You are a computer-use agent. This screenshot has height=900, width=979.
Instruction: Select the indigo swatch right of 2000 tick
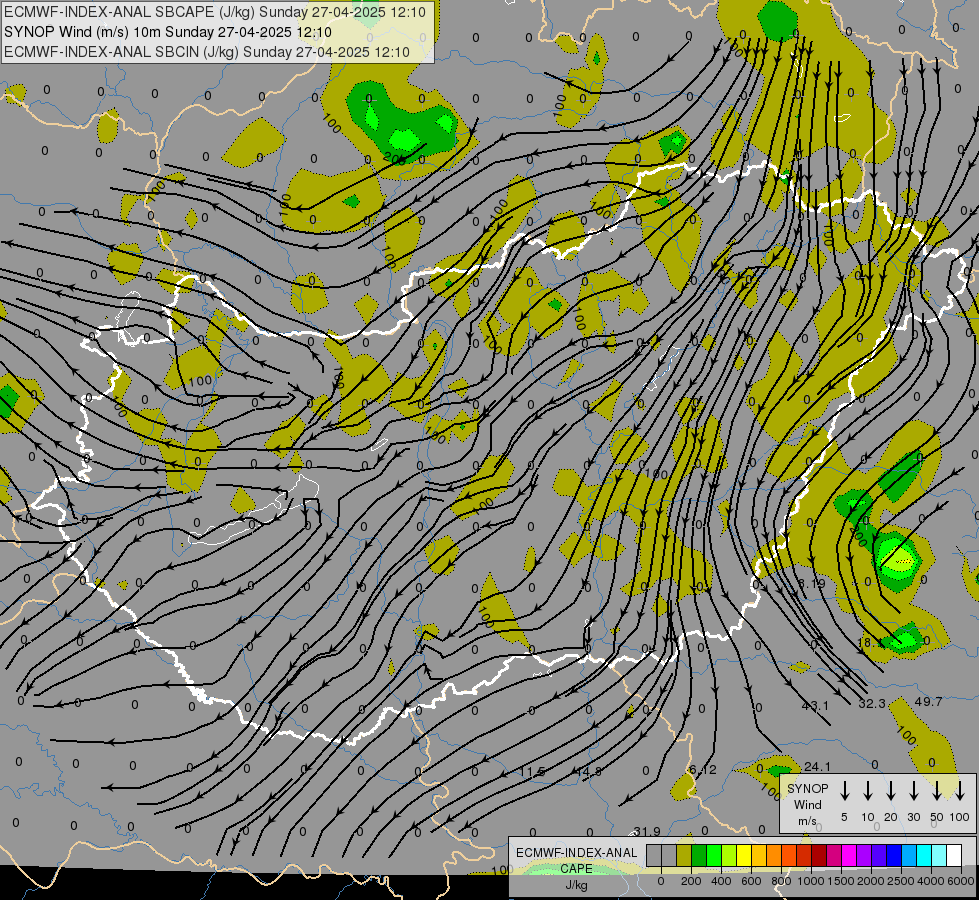878,855
